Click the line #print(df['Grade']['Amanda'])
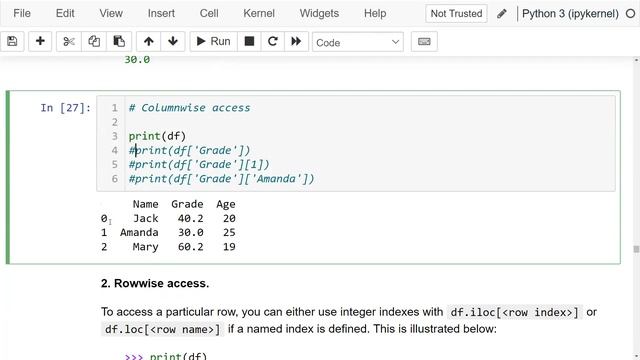640x360 pixels. pyautogui.click(x=222, y=179)
